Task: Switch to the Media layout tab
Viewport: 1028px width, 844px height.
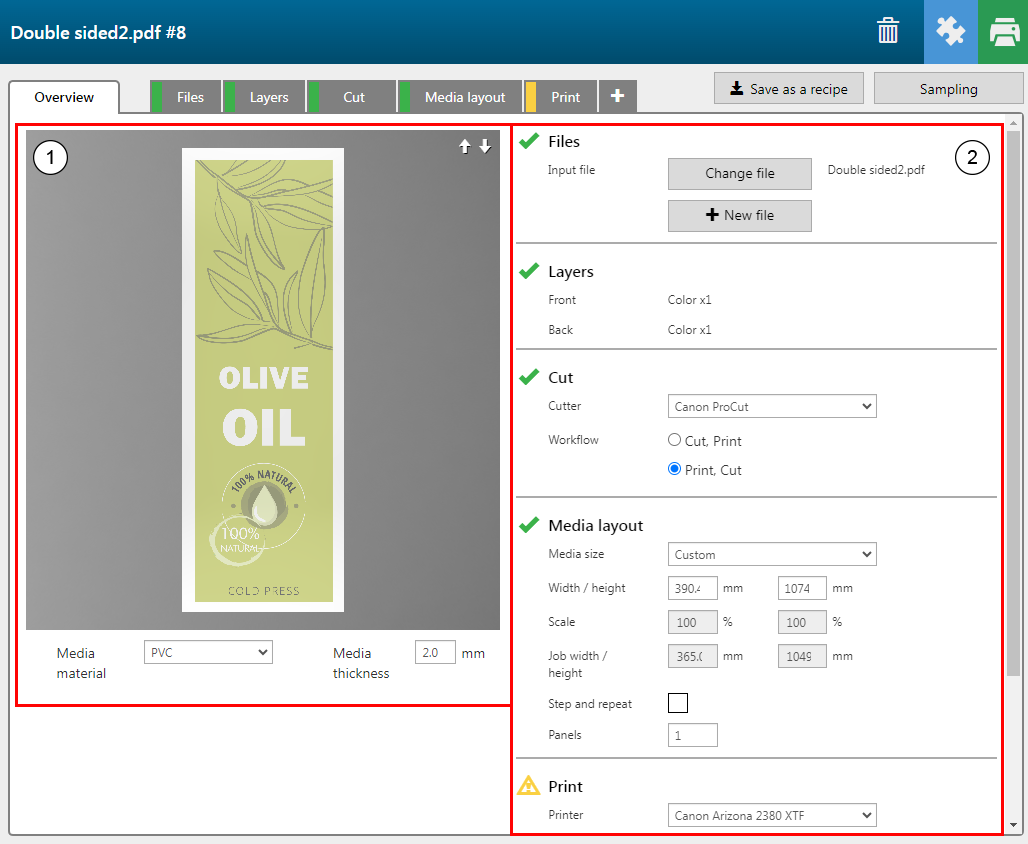Action: [464, 97]
